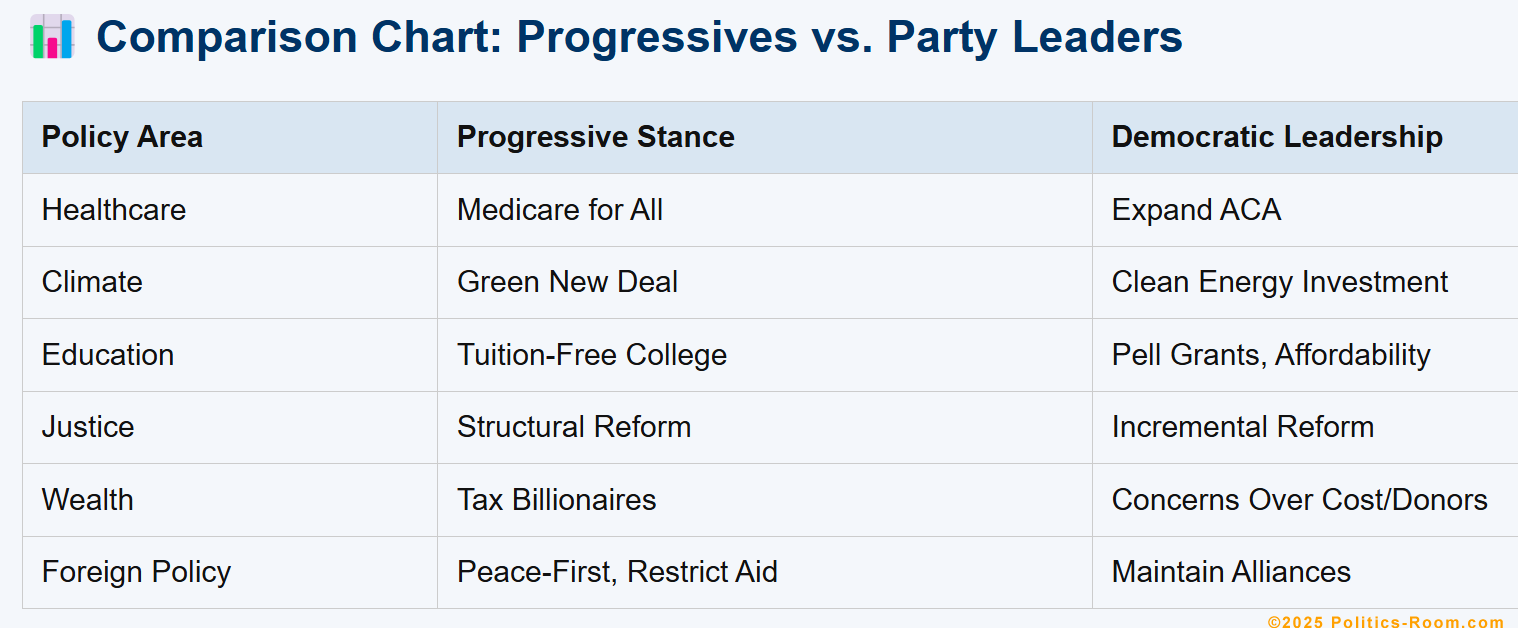This screenshot has width=1518, height=628.
Task: Click the Structural Reform cell
Action: 765,428
